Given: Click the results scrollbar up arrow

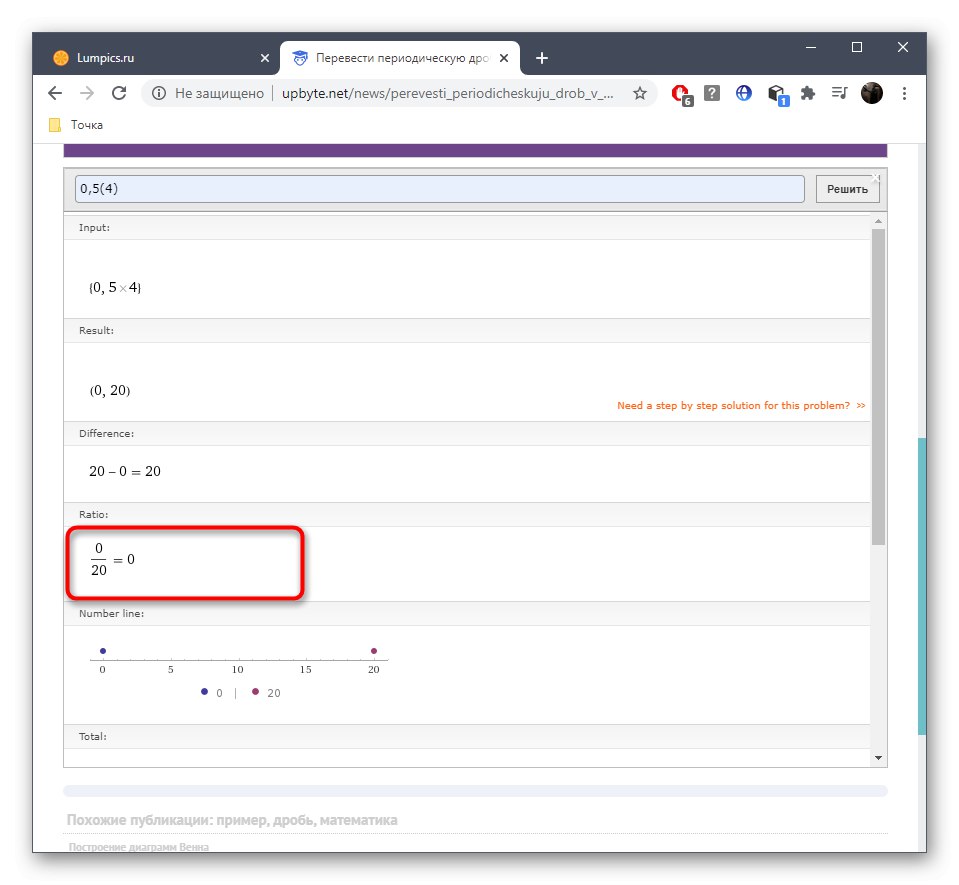Looking at the screenshot, I should 878,221.
